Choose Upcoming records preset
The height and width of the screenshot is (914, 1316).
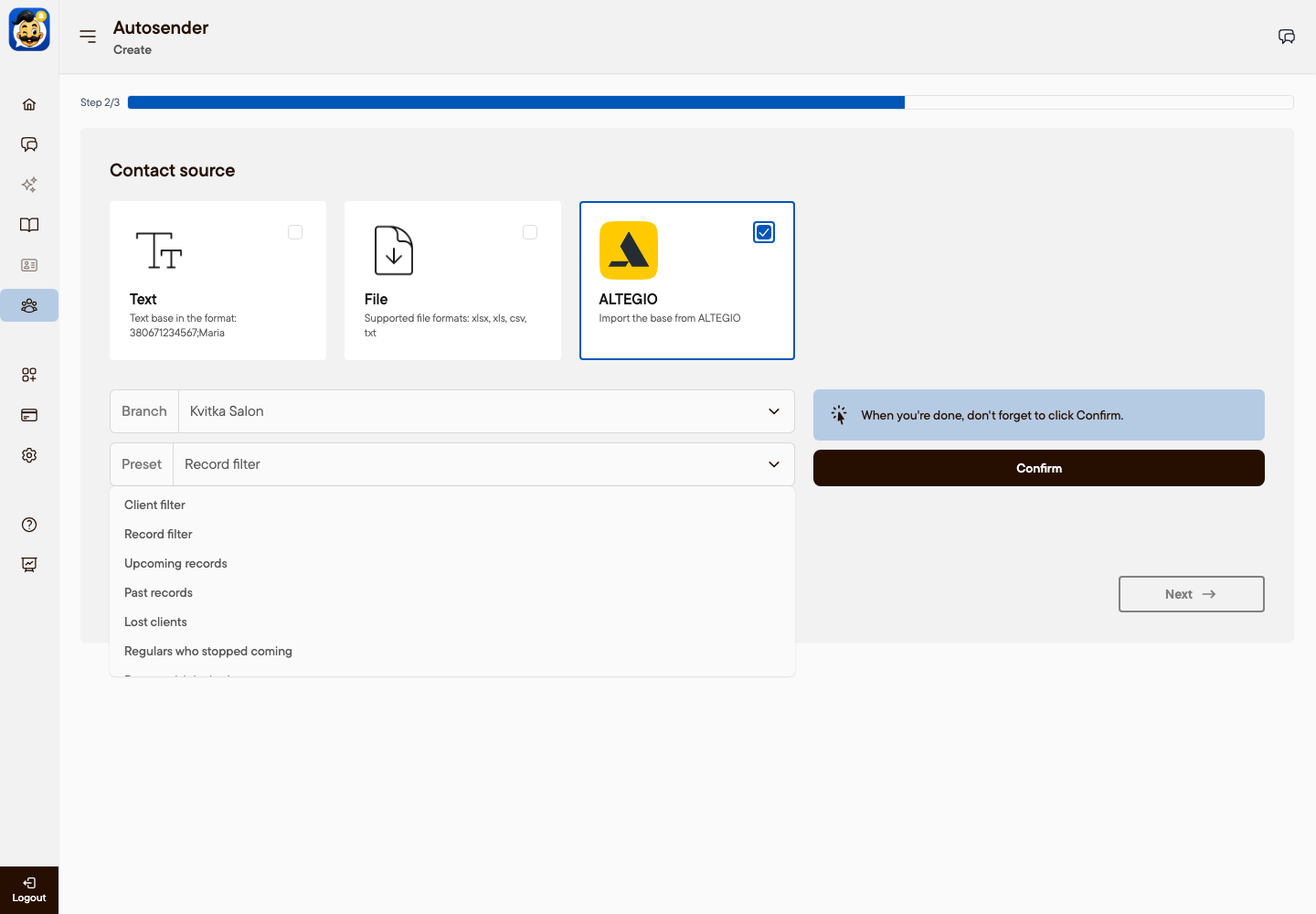click(452, 563)
